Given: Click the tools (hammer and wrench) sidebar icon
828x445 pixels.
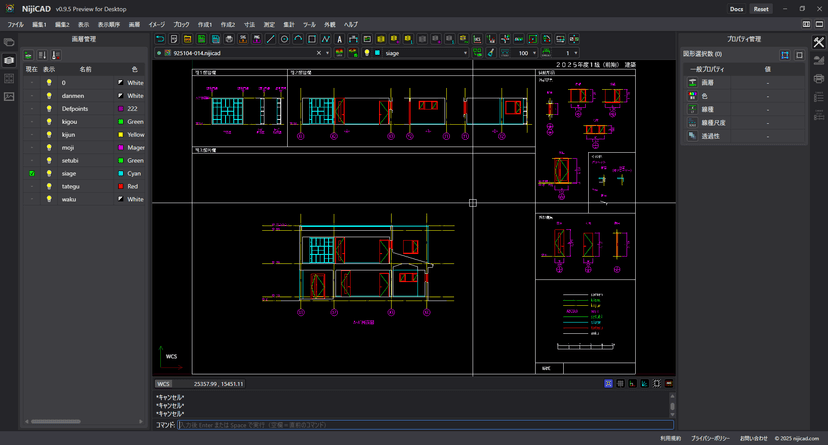Looking at the screenshot, I should (x=818, y=42).
